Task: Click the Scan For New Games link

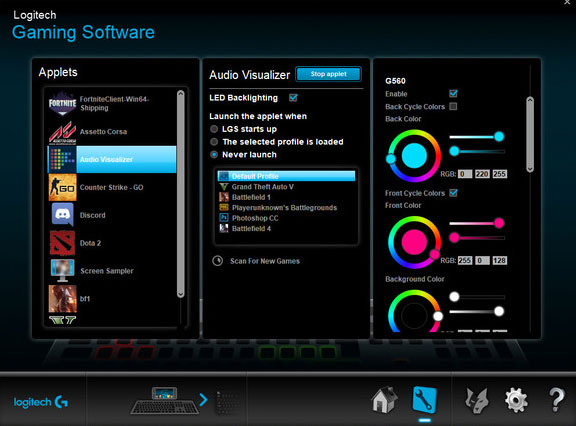Action: 265,261
